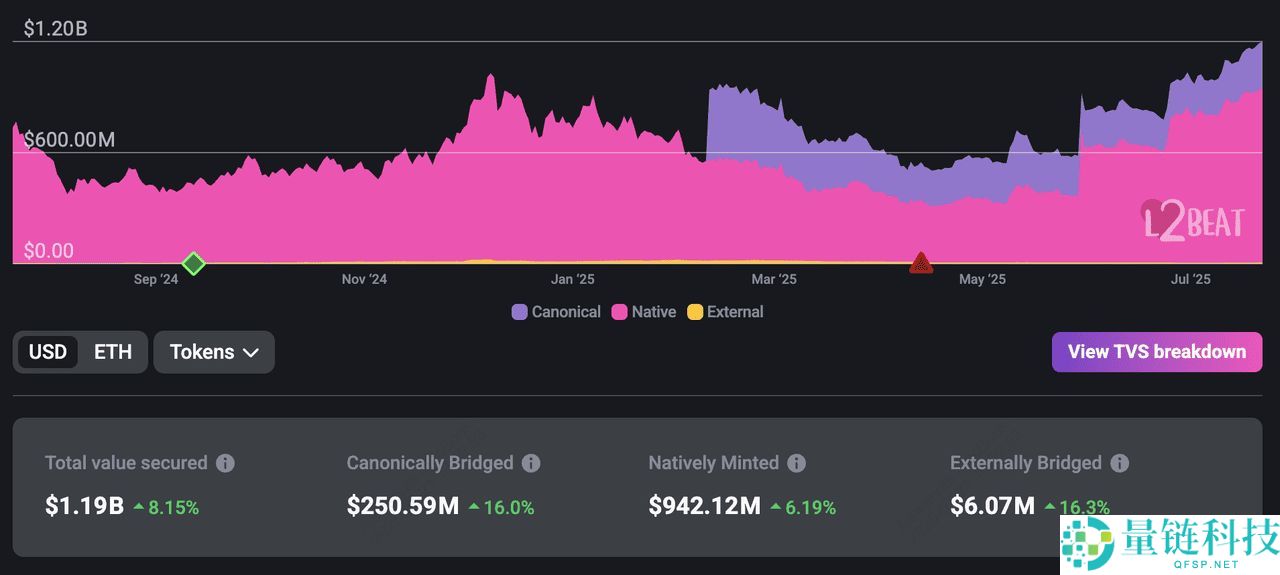The height and width of the screenshot is (575, 1280).
Task: Click the L2BEAT logo watermark
Action: pyautogui.click(x=1193, y=220)
